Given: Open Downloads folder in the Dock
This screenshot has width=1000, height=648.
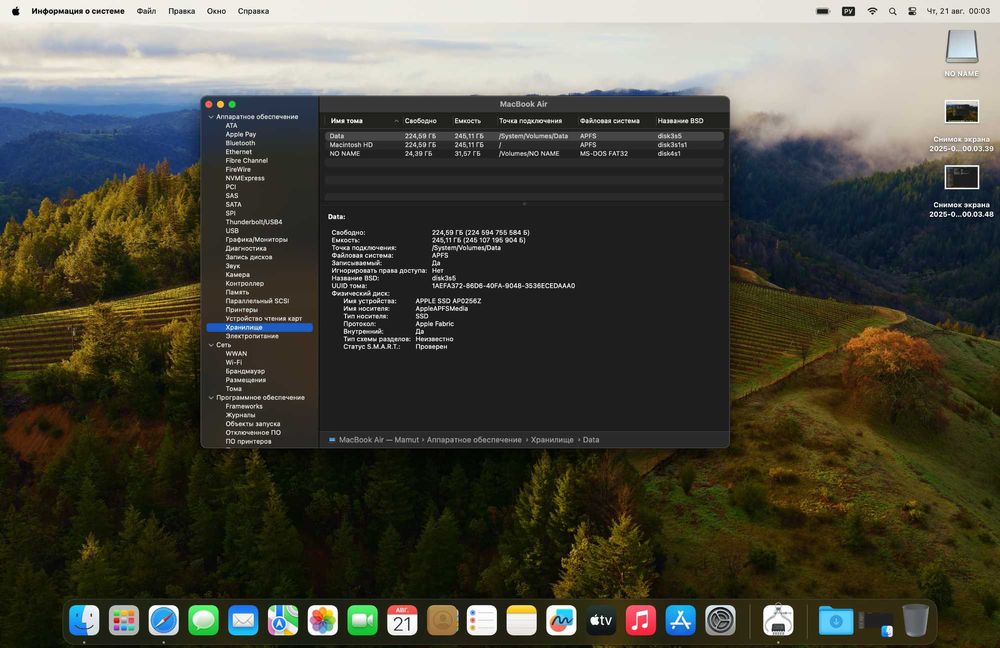Looking at the screenshot, I should pos(835,621).
